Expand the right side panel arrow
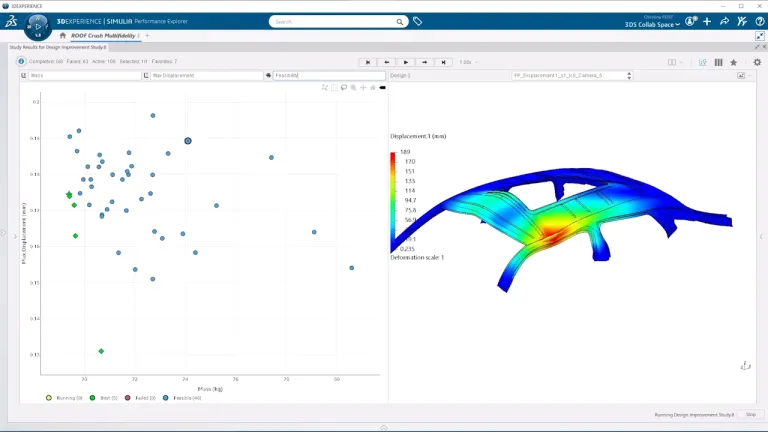 click(x=761, y=237)
